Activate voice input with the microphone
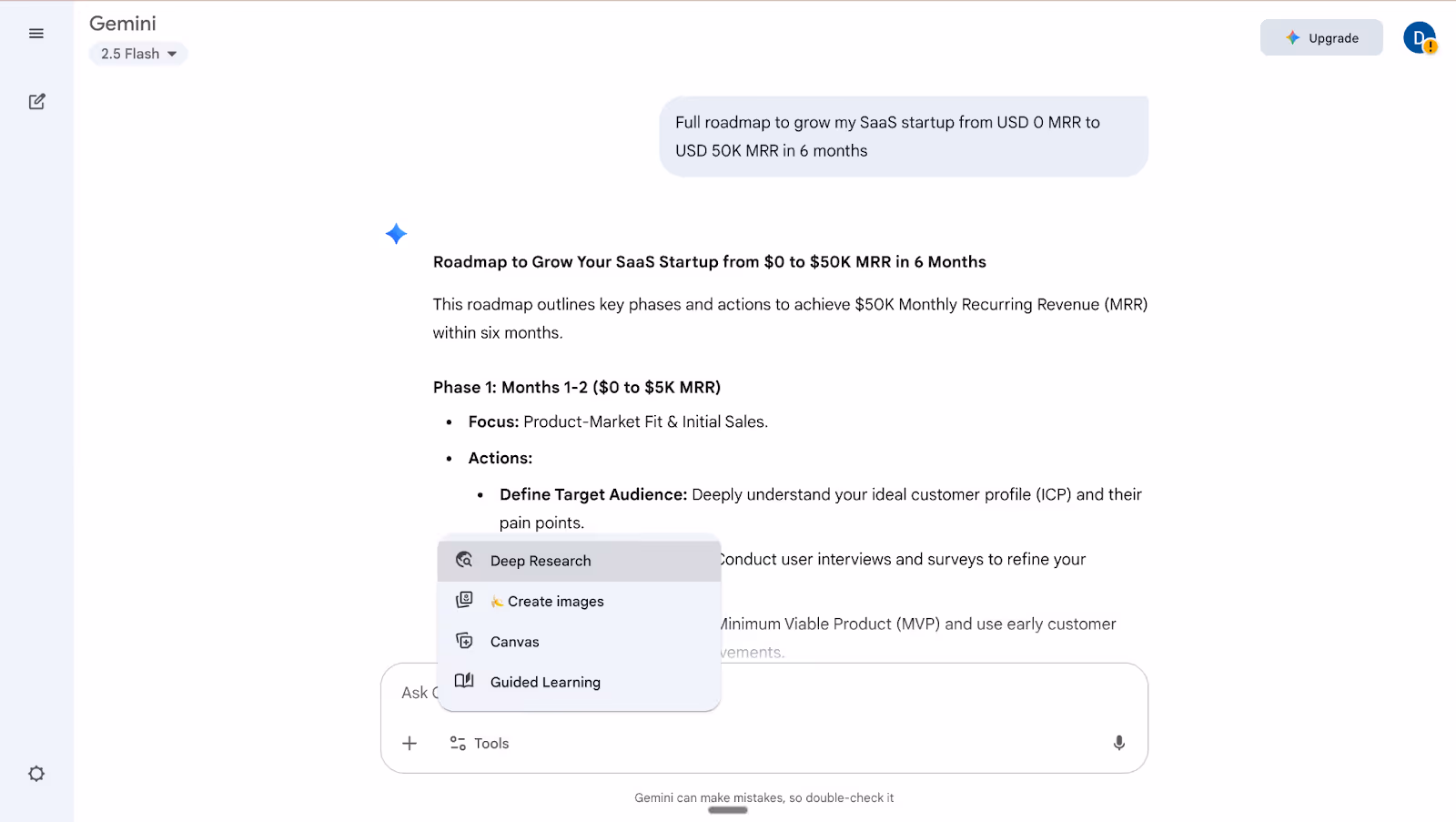The height and width of the screenshot is (822, 1456). [1118, 743]
